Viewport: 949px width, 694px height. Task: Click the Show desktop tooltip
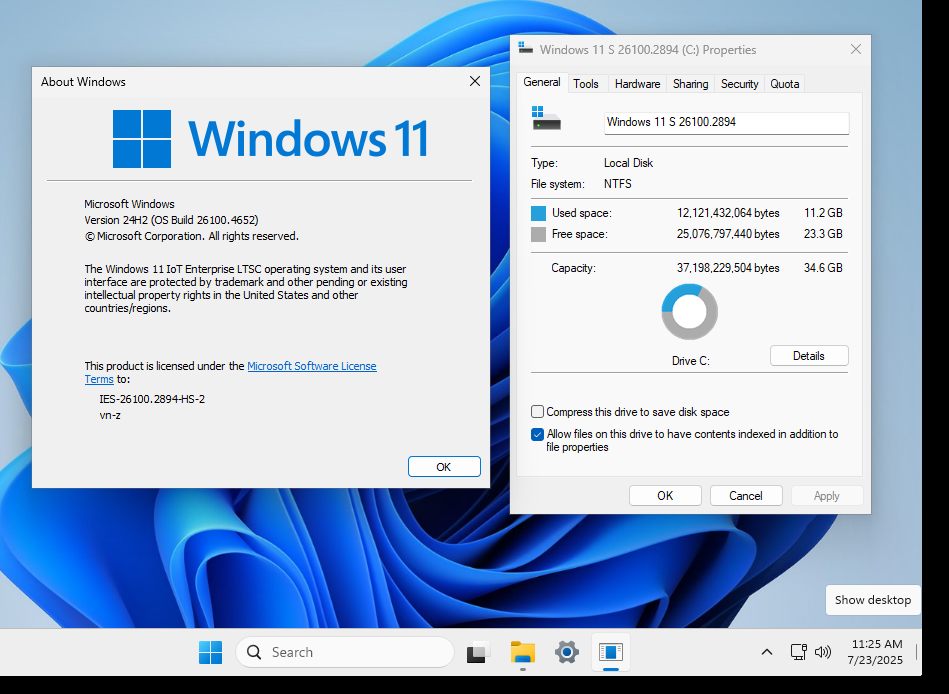[873, 600]
